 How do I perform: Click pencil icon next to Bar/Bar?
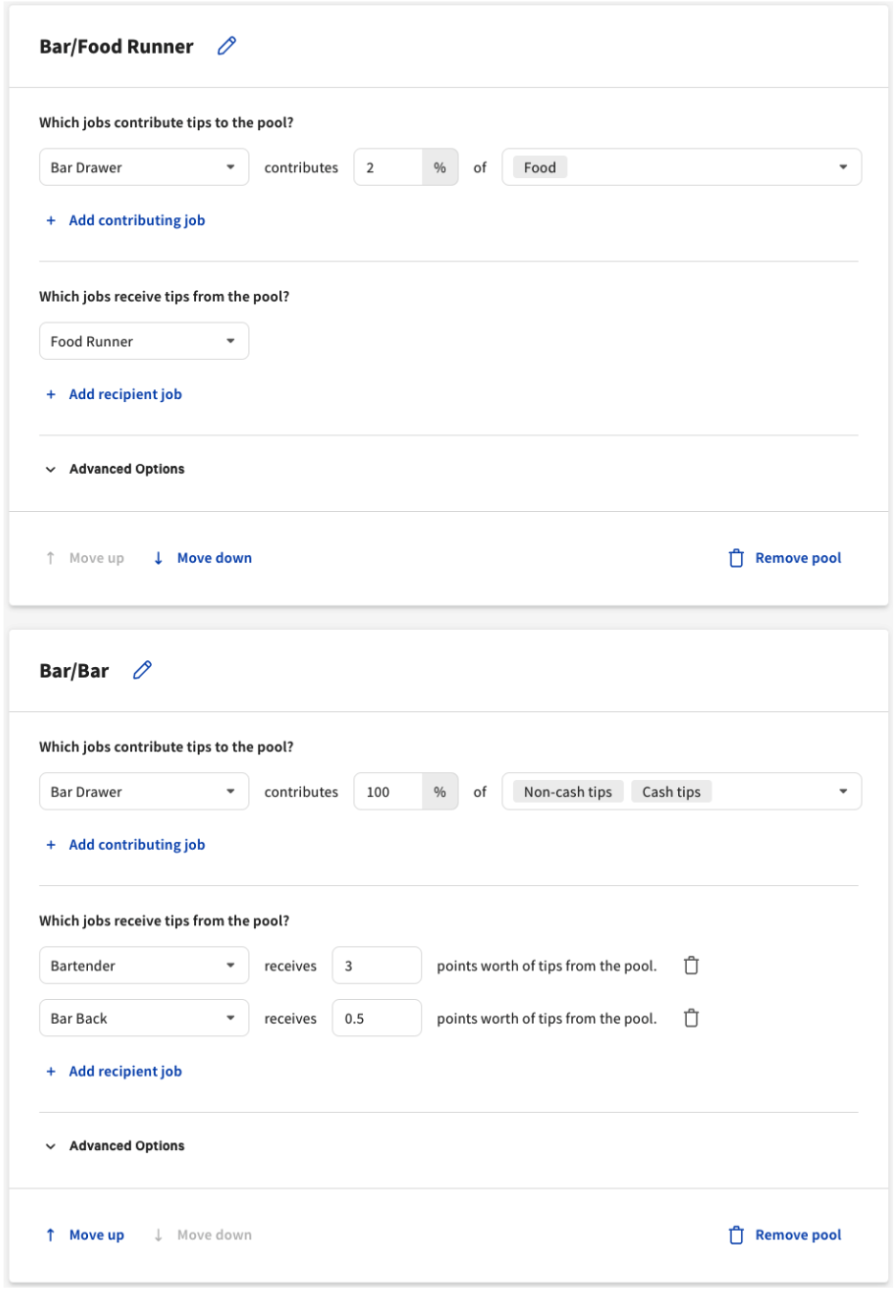tap(143, 670)
